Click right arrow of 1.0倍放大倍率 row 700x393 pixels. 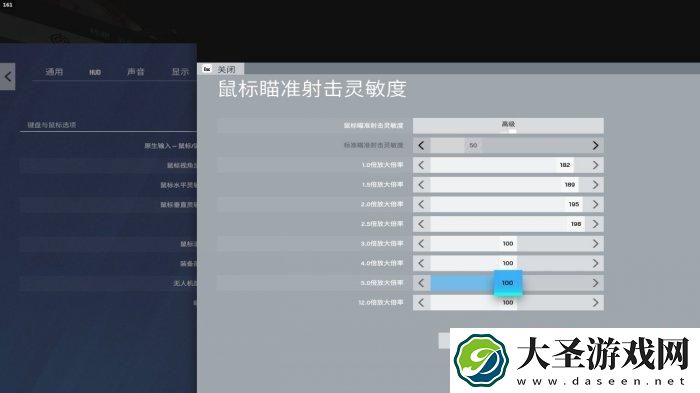point(595,165)
